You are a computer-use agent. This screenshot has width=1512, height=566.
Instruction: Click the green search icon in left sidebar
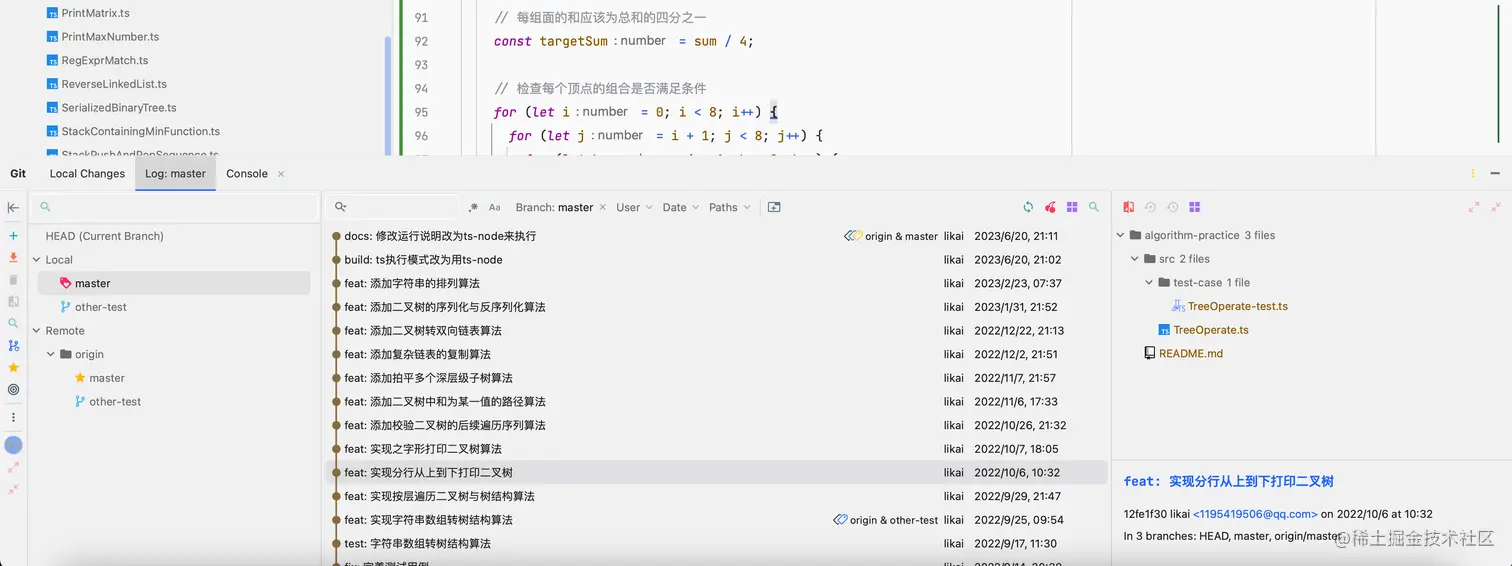tap(13, 323)
